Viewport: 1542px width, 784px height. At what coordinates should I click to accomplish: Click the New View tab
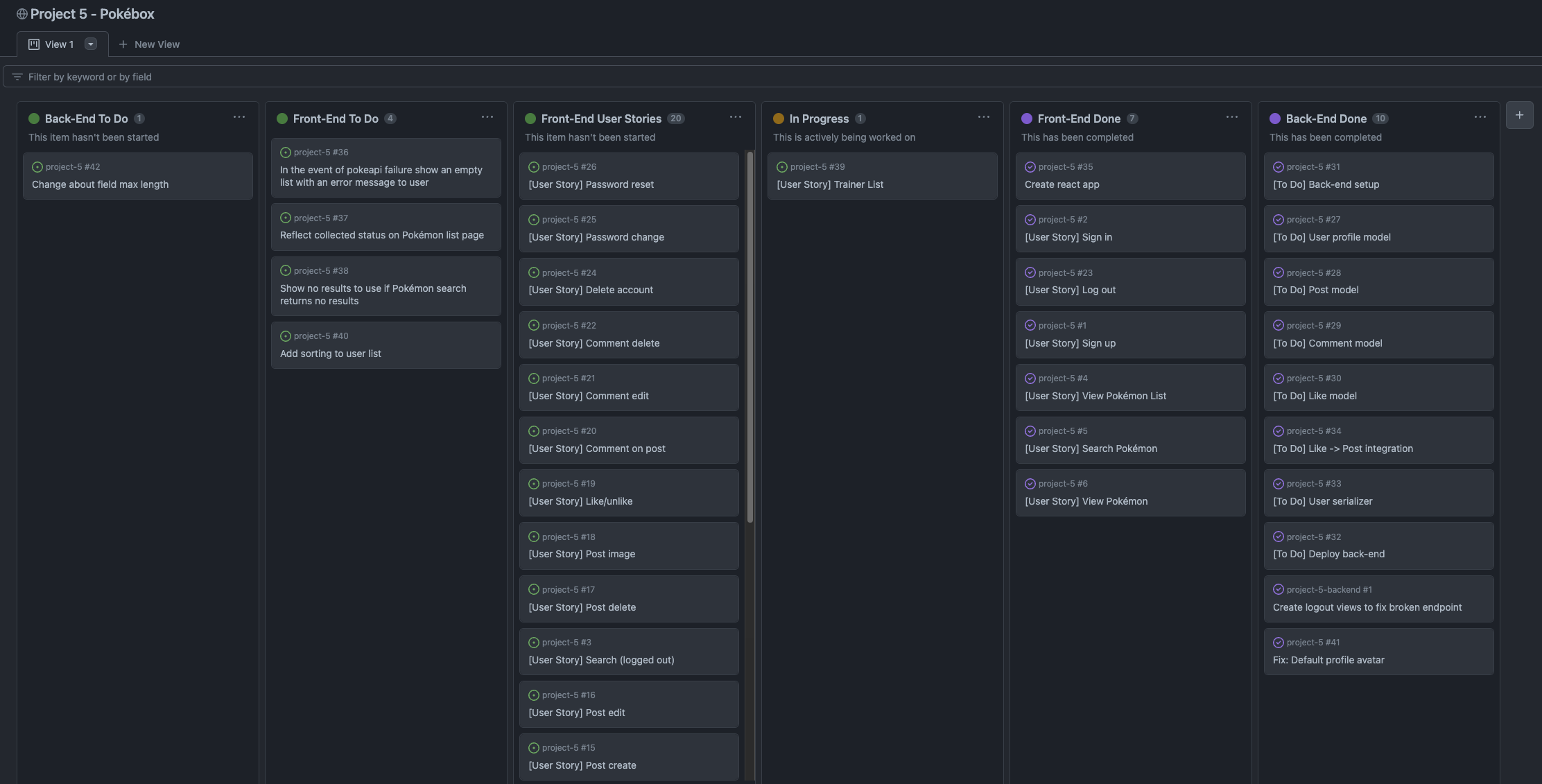pyautogui.click(x=149, y=44)
